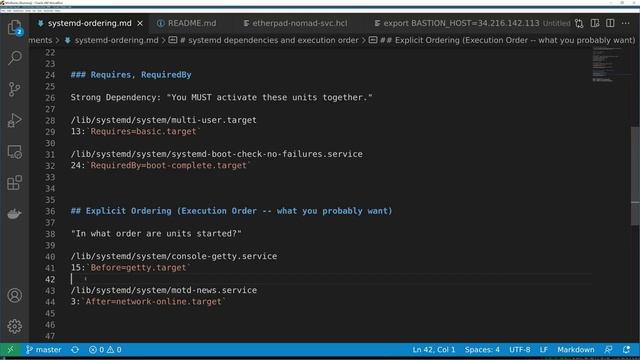Open the Extensions view
This screenshot has height=360, width=640.
pyautogui.click(x=15, y=183)
